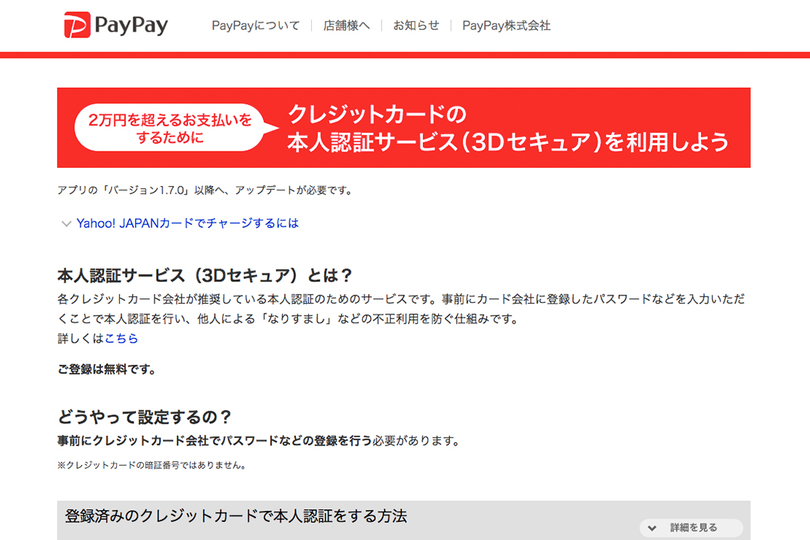The height and width of the screenshot is (540, 810).
Task: Click the PayPay logo
Action: click(x=116, y=25)
